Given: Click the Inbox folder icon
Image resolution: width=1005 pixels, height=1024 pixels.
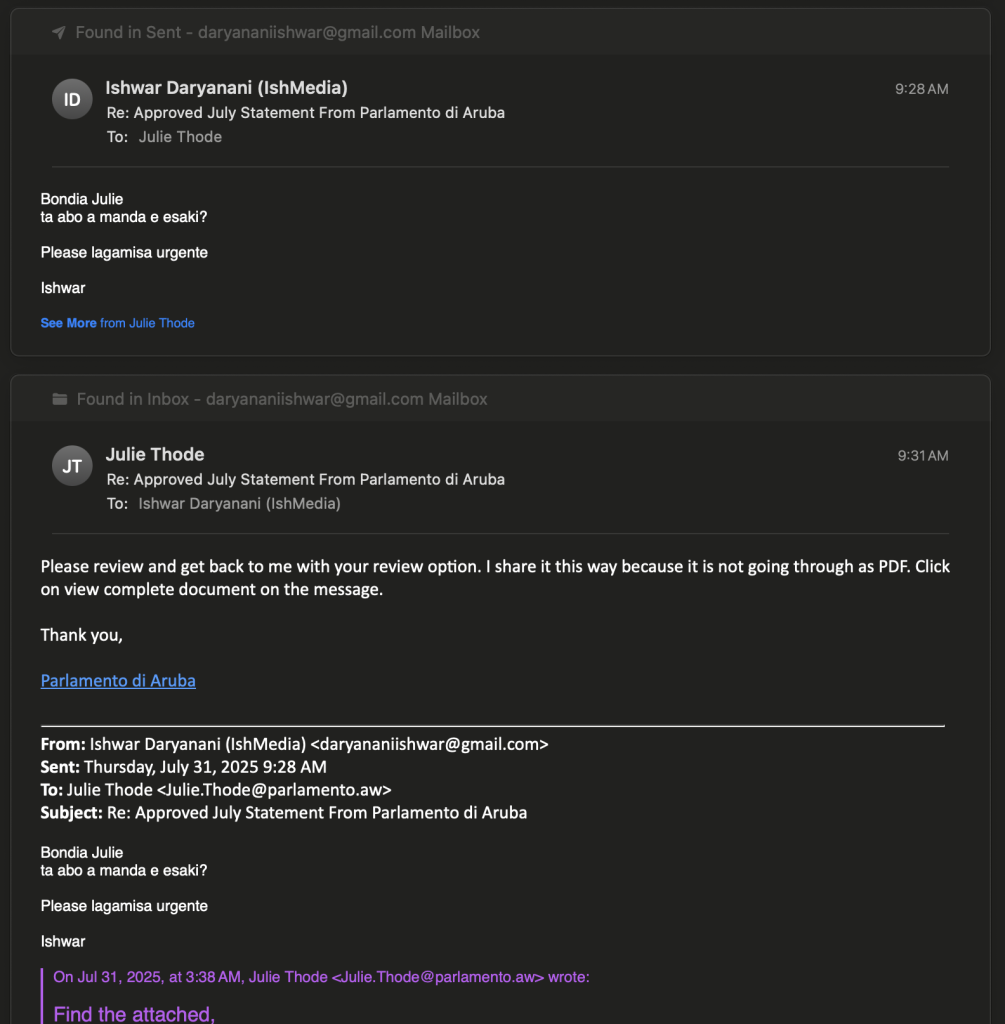Looking at the screenshot, I should click(59, 399).
